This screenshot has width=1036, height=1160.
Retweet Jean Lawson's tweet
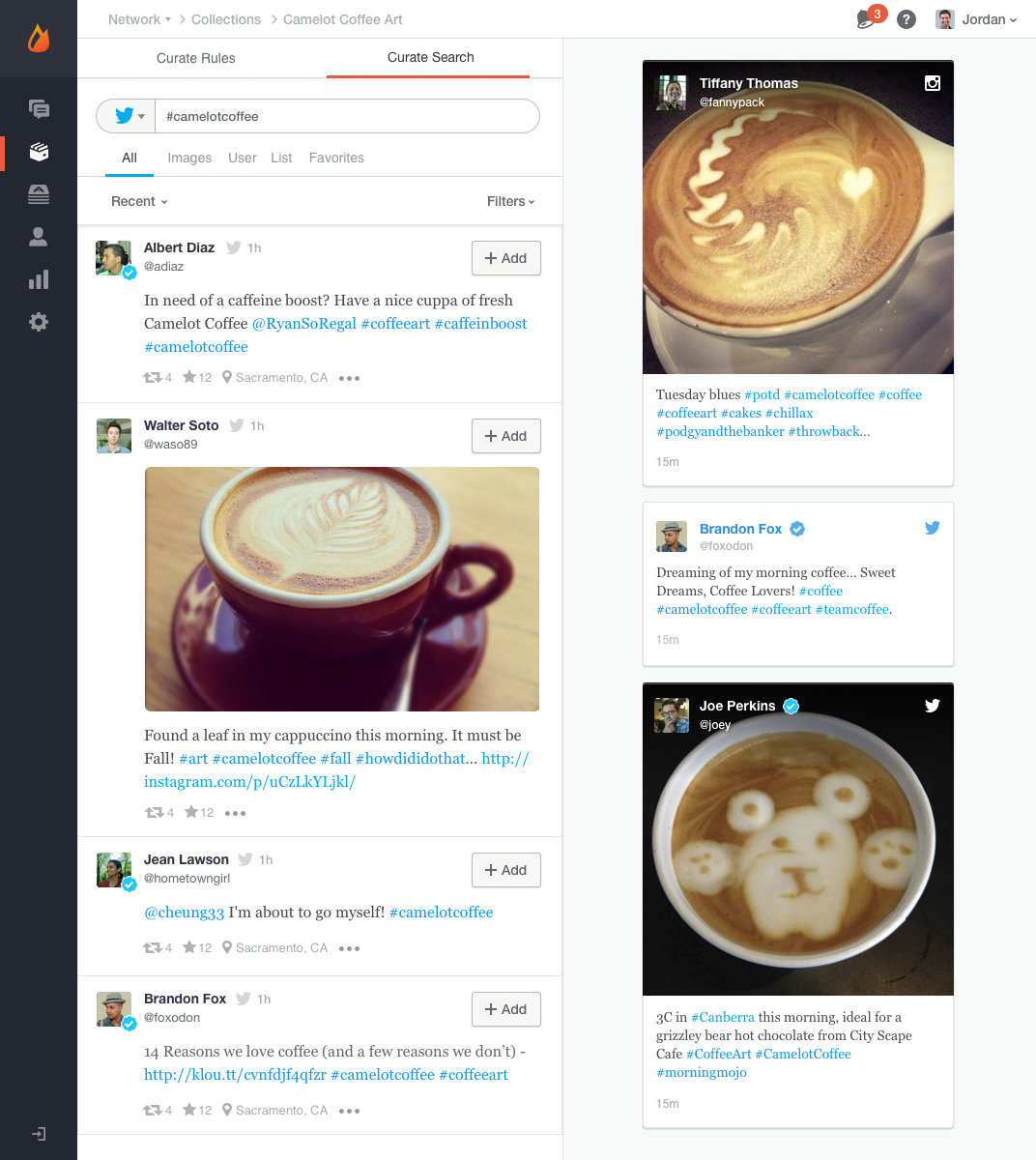click(153, 948)
